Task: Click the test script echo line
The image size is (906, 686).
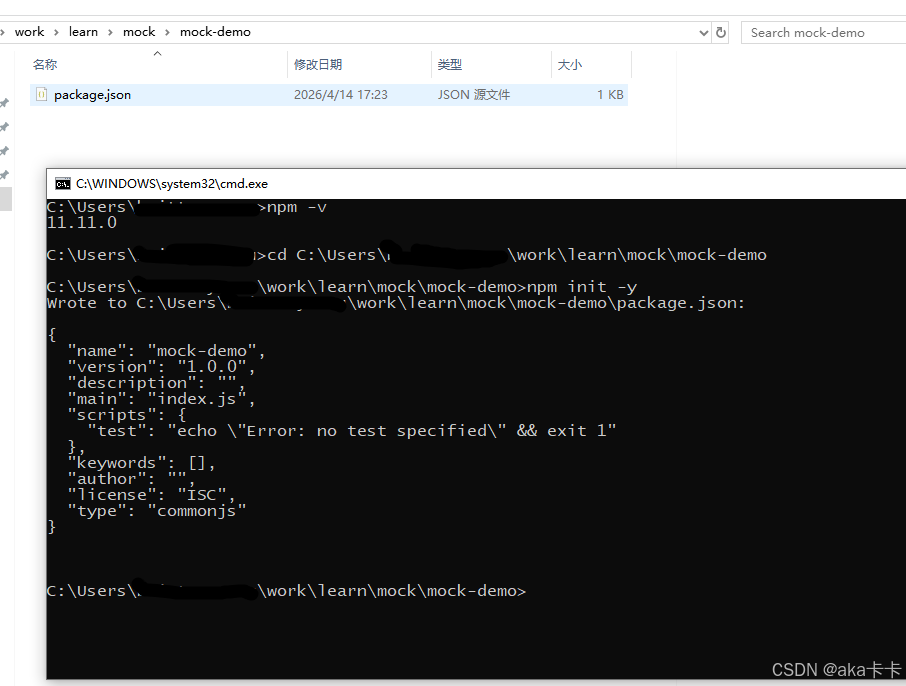Action: click(x=352, y=431)
